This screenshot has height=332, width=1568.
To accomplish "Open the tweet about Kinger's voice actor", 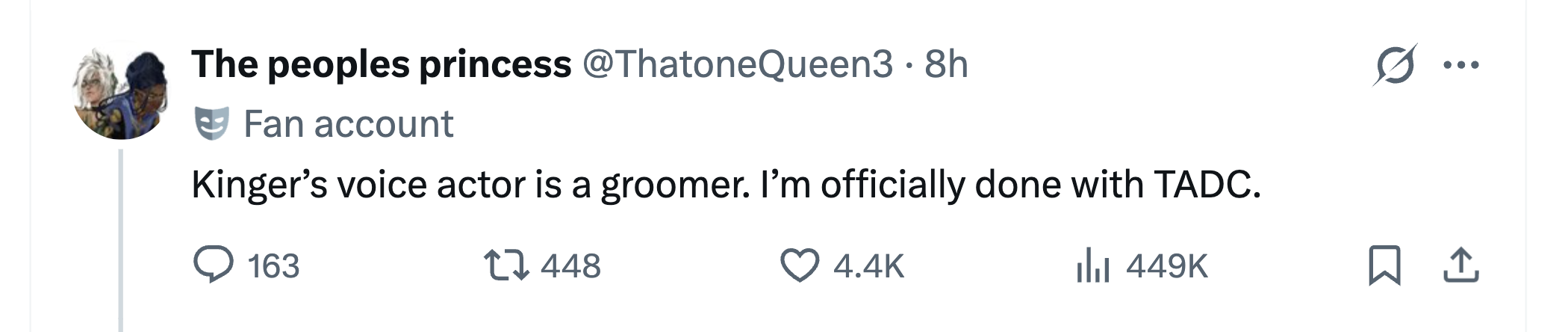I will coord(726,184).
